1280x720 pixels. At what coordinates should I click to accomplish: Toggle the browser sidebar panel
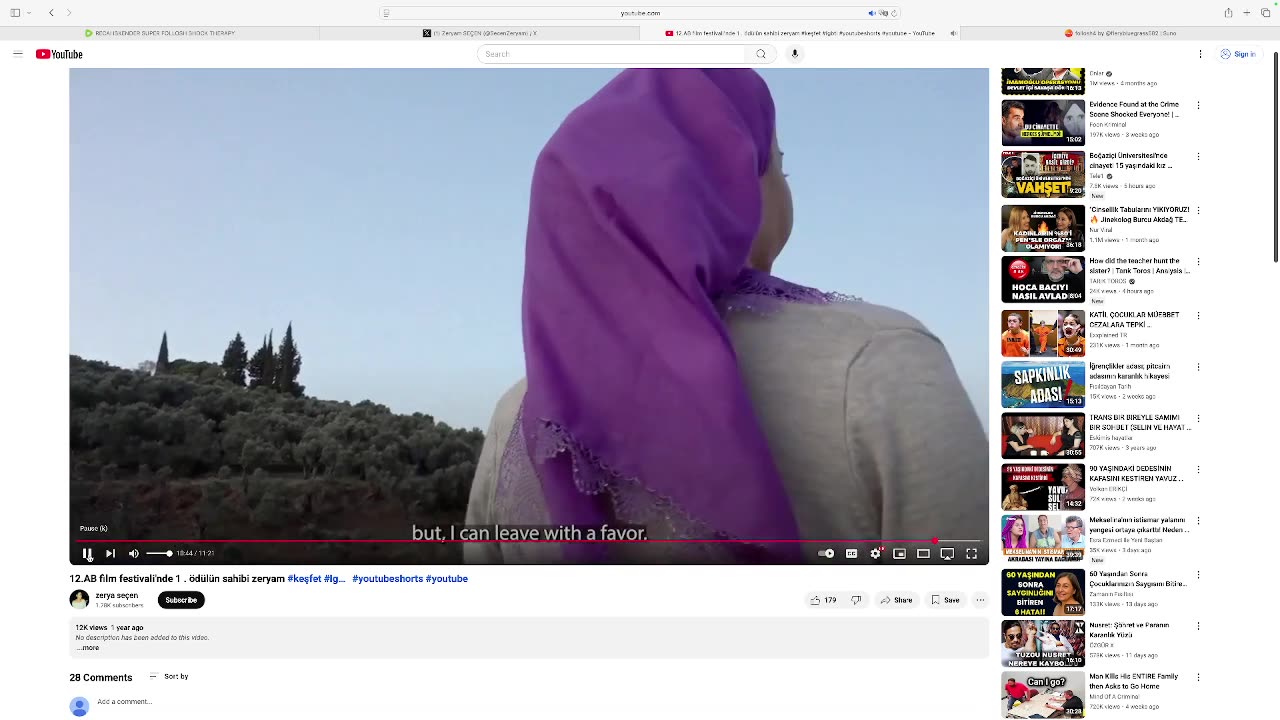pyautogui.click(x=15, y=13)
